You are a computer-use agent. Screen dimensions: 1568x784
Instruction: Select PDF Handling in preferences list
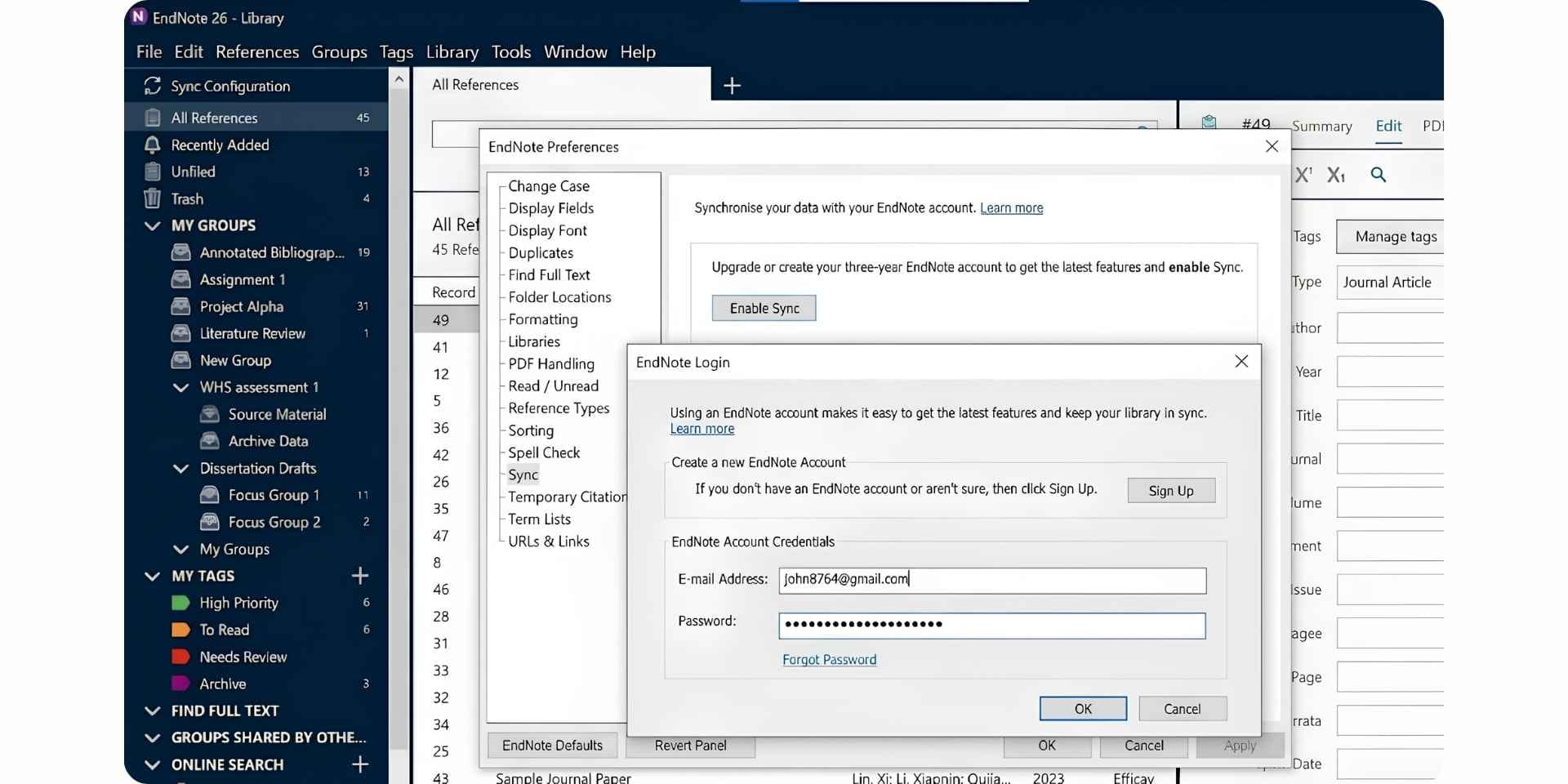[x=551, y=363]
